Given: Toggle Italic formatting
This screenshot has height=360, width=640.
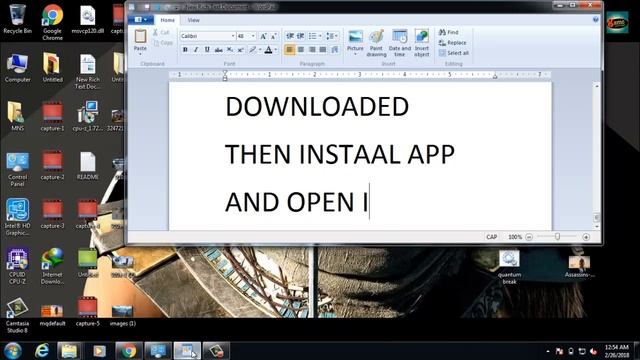Looking at the screenshot, I should [196, 50].
